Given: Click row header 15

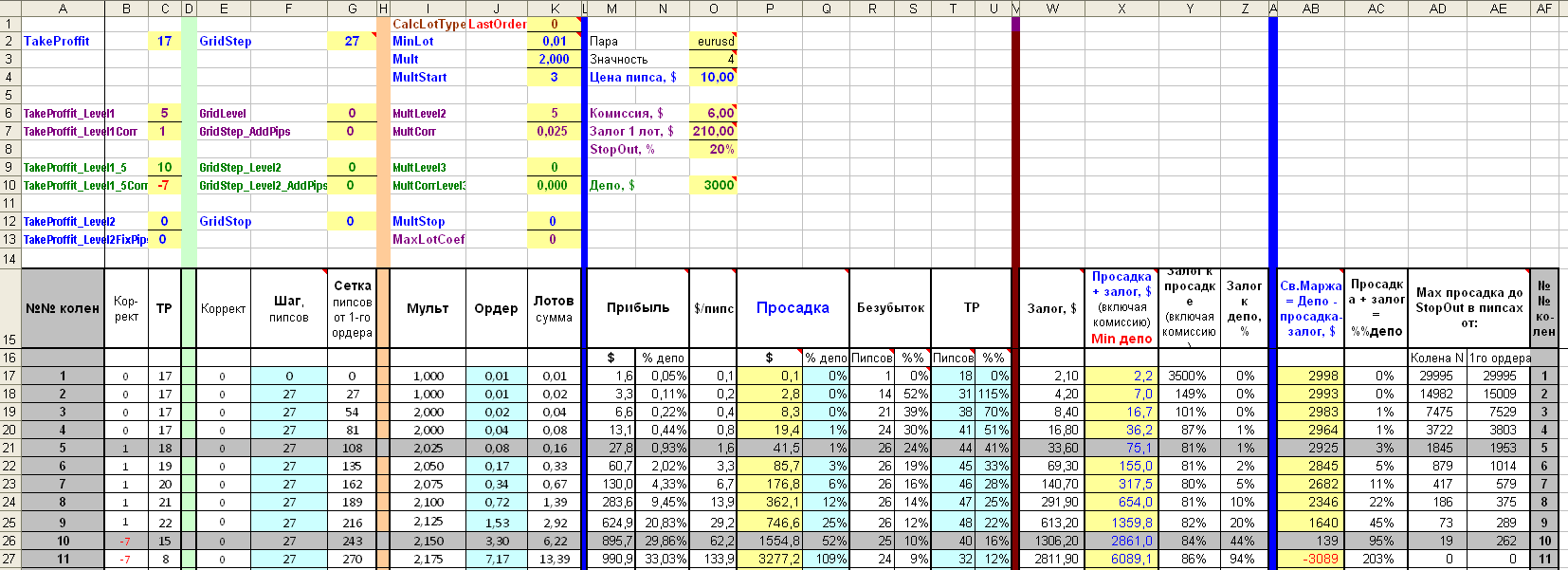Looking at the screenshot, I should (9, 308).
